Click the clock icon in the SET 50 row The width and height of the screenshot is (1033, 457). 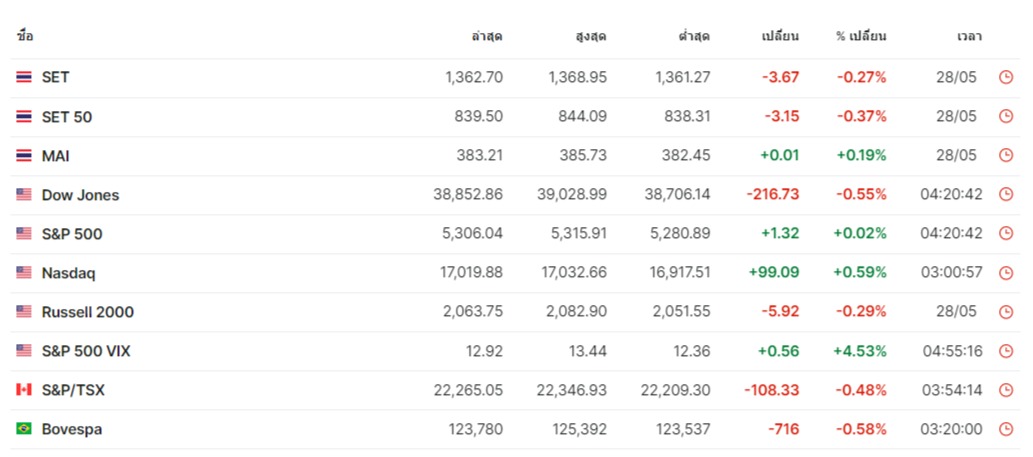coord(1006,116)
